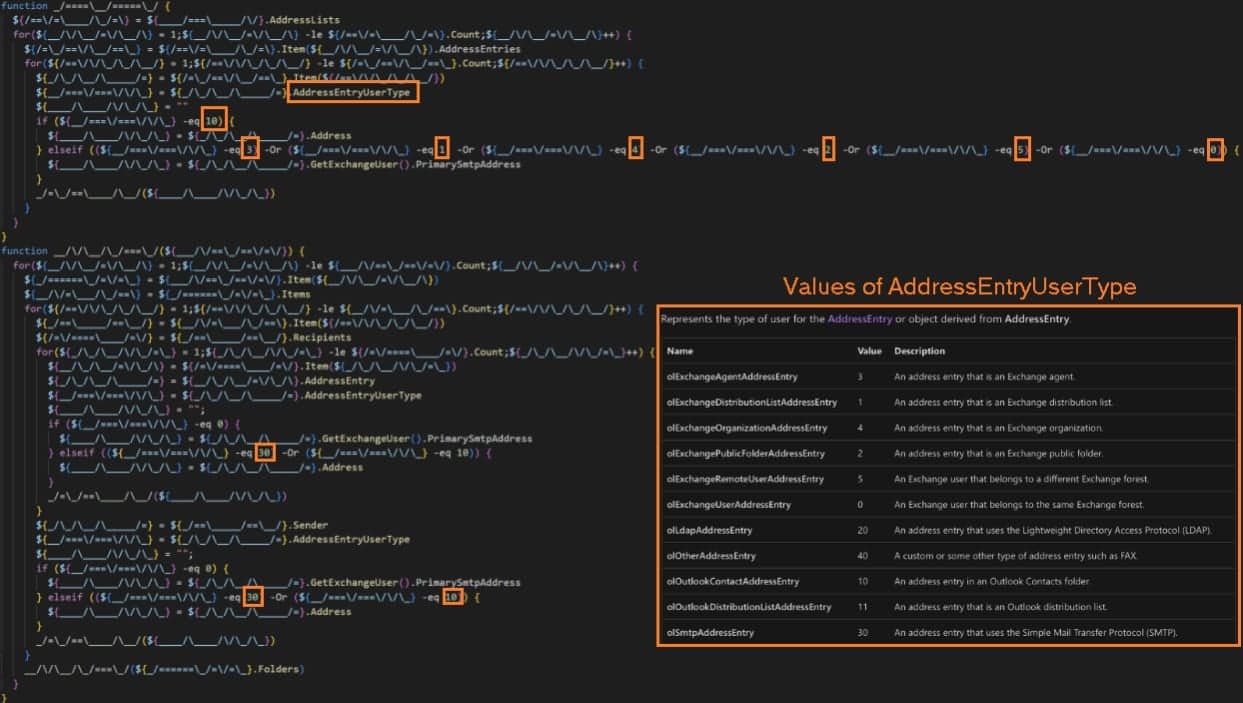Click the highlighted AddressEntryUserType property in the code
The image size is (1243, 703).
tap(353, 93)
